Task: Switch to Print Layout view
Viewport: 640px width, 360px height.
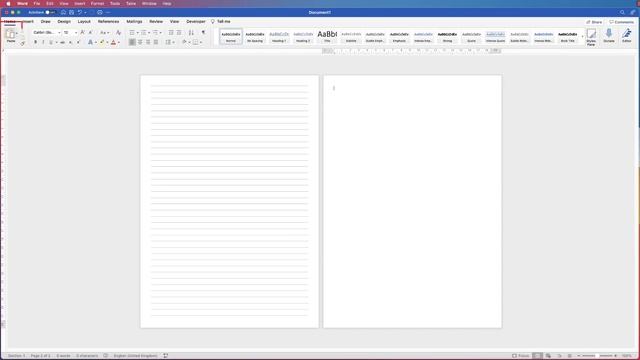Action: tap(538, 356)
